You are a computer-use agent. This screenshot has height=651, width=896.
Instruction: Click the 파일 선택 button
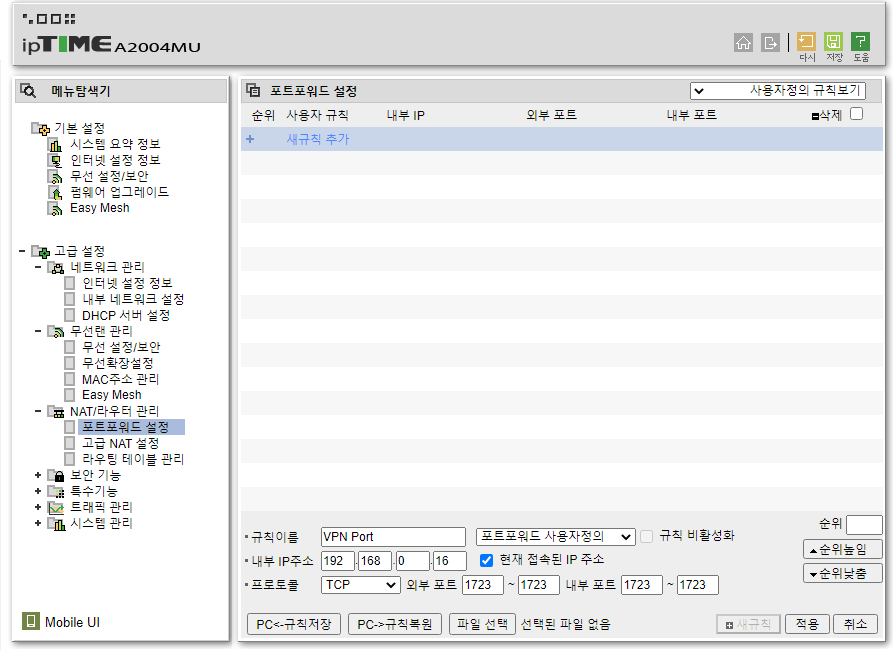pyautogui.click(x=482, y=624)
